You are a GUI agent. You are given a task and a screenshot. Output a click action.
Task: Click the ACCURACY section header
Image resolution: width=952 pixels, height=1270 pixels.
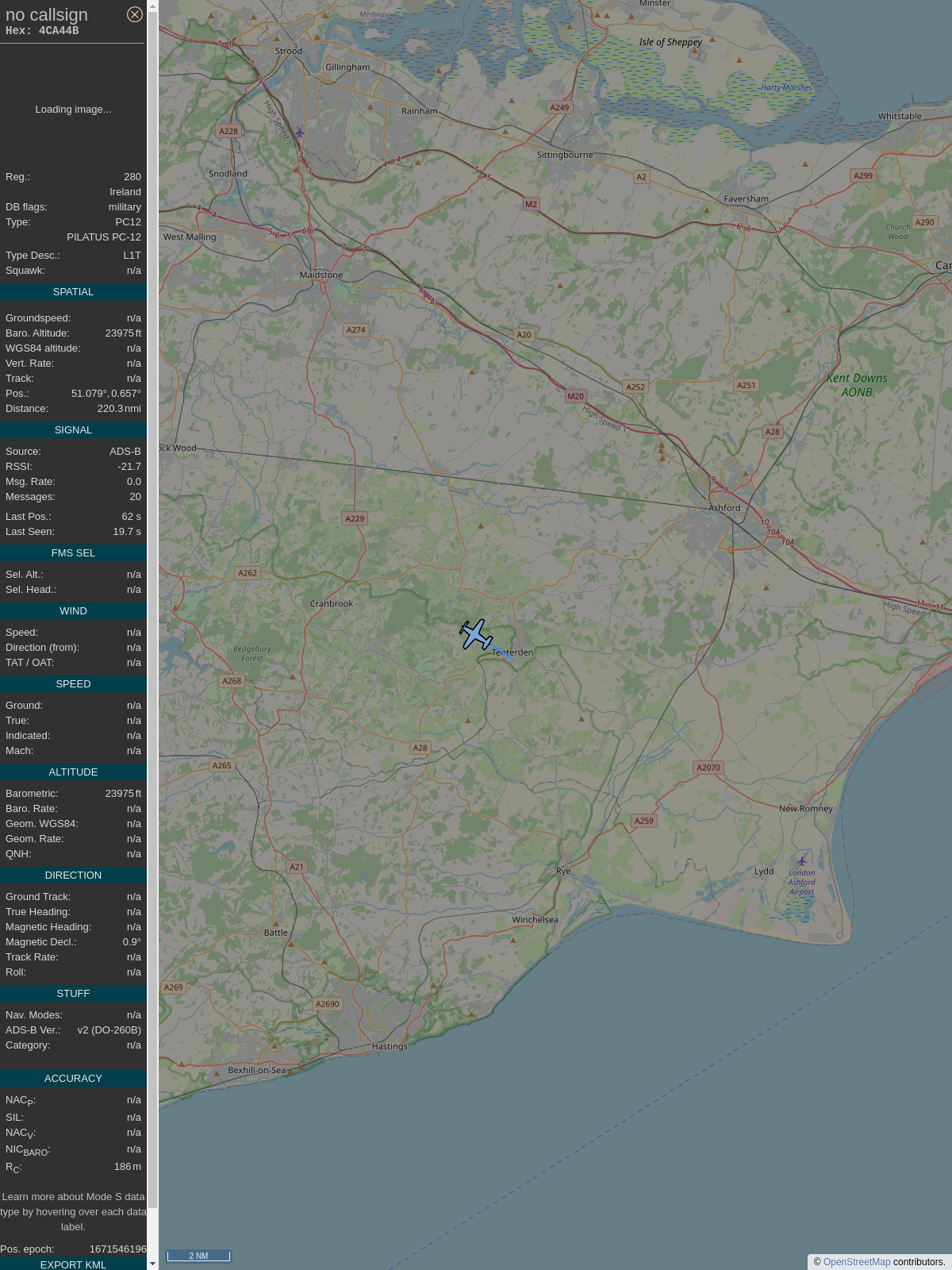coord(73,1079)
